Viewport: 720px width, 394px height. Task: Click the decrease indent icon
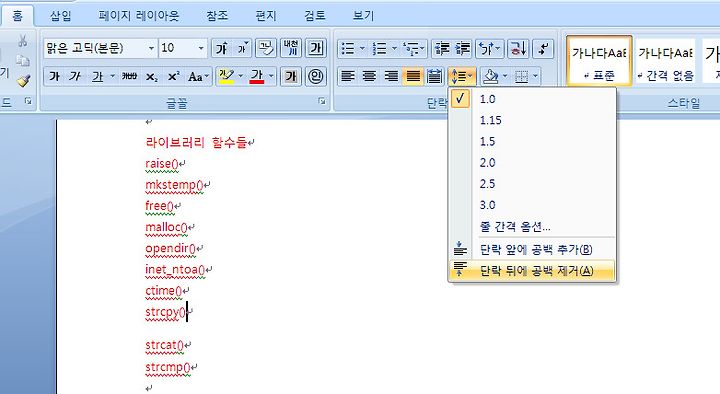tap(442, 48)
